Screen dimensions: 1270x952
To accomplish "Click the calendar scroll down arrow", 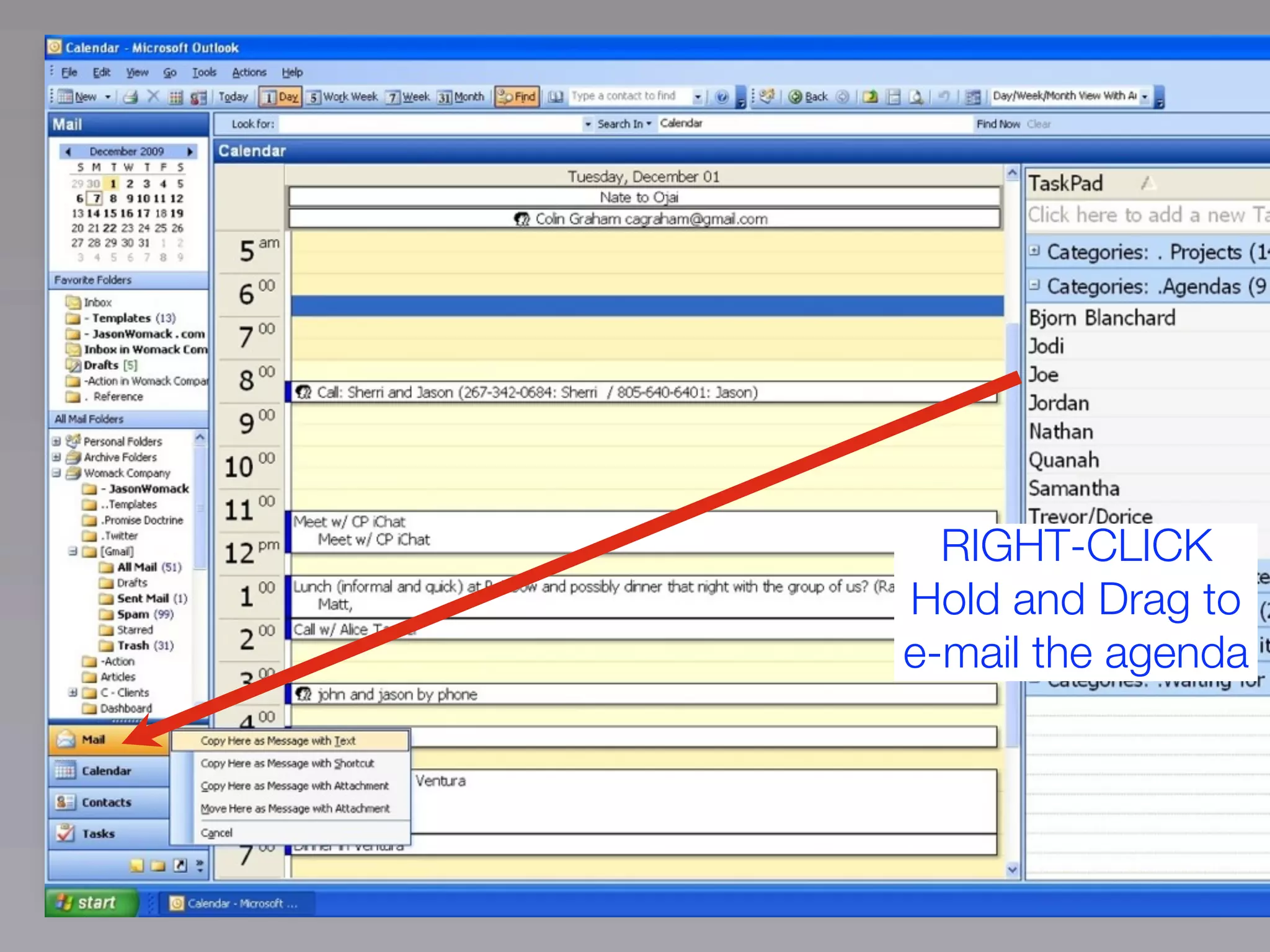I will [1013, 870].
